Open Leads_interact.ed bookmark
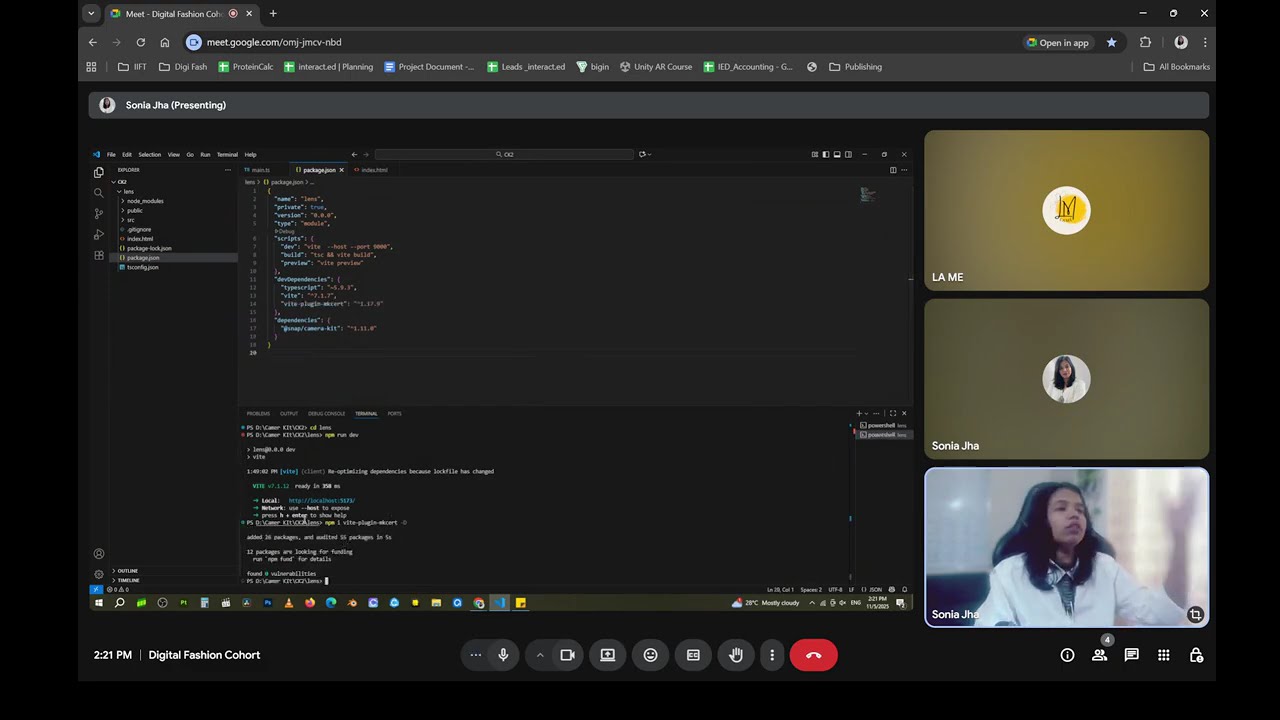Viewport: 1280px width, 720px height. (526, 67)
